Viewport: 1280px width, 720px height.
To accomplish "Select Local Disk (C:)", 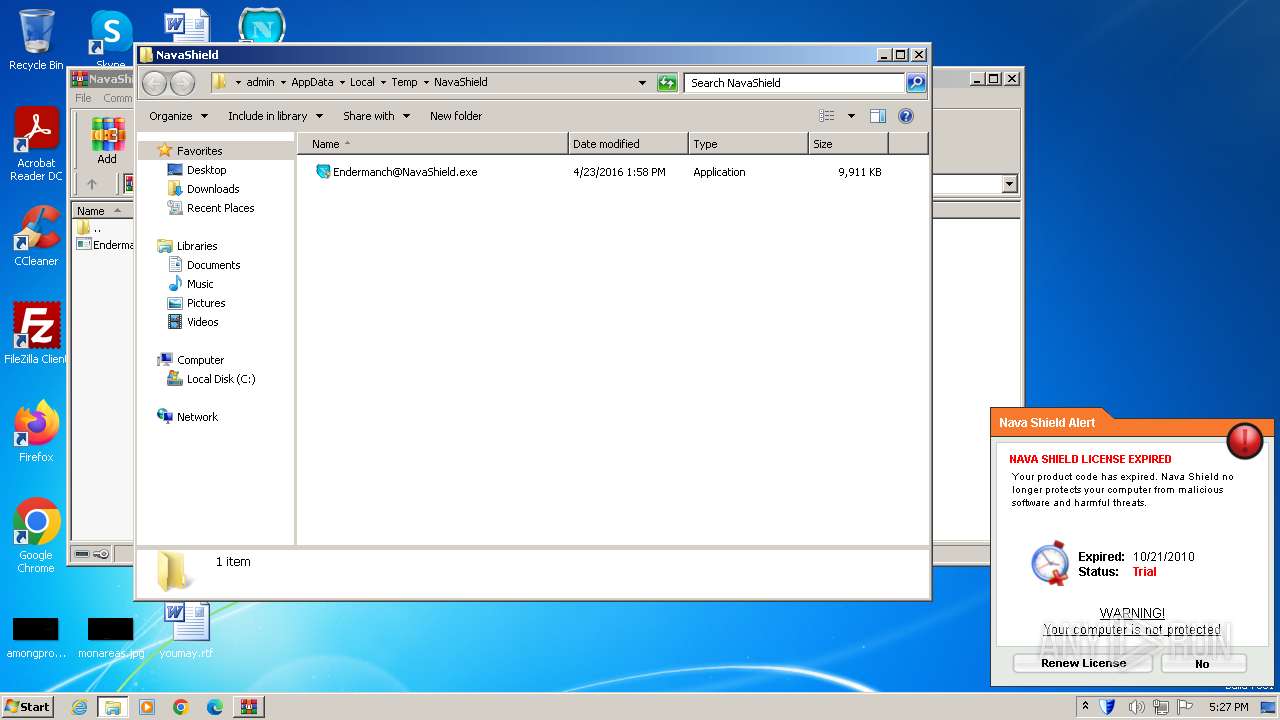I will point(221,379).
